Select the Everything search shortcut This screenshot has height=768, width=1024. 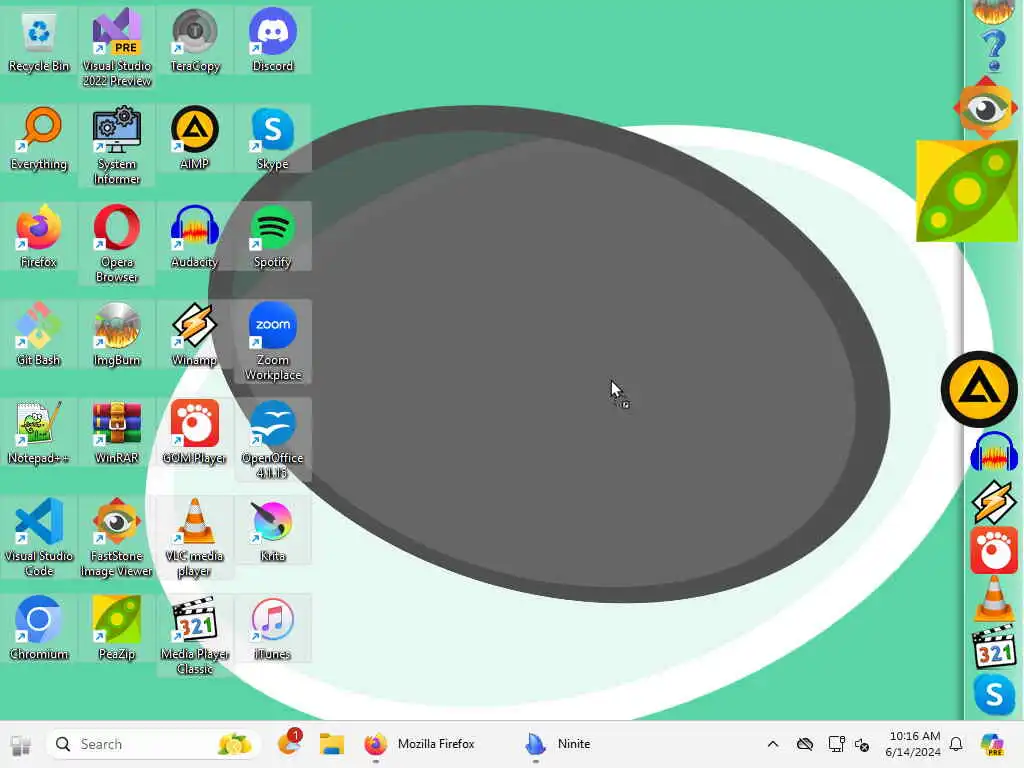(x=39, y=140)
